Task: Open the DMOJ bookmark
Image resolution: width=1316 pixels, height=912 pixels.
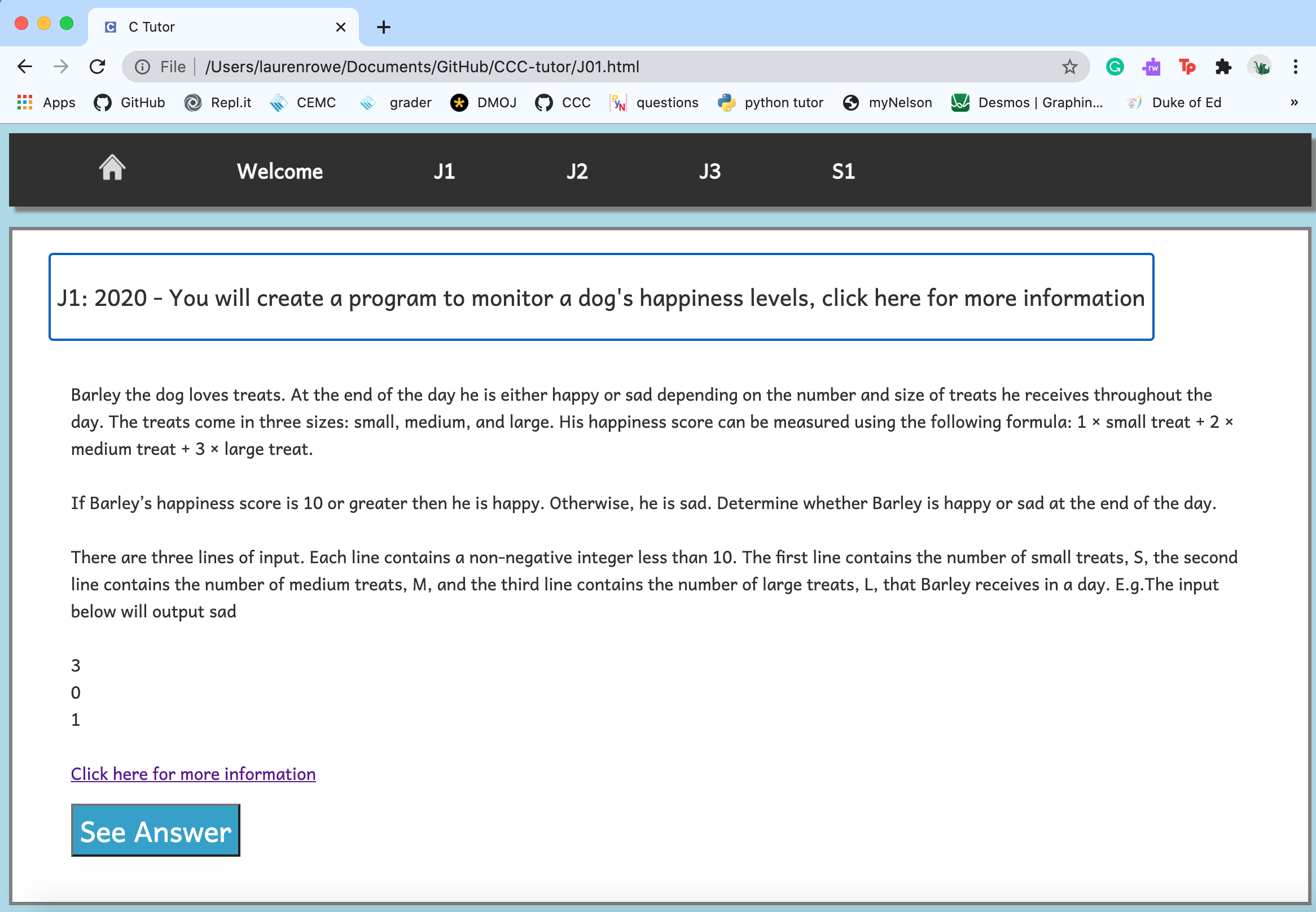Action: [484, 103]
